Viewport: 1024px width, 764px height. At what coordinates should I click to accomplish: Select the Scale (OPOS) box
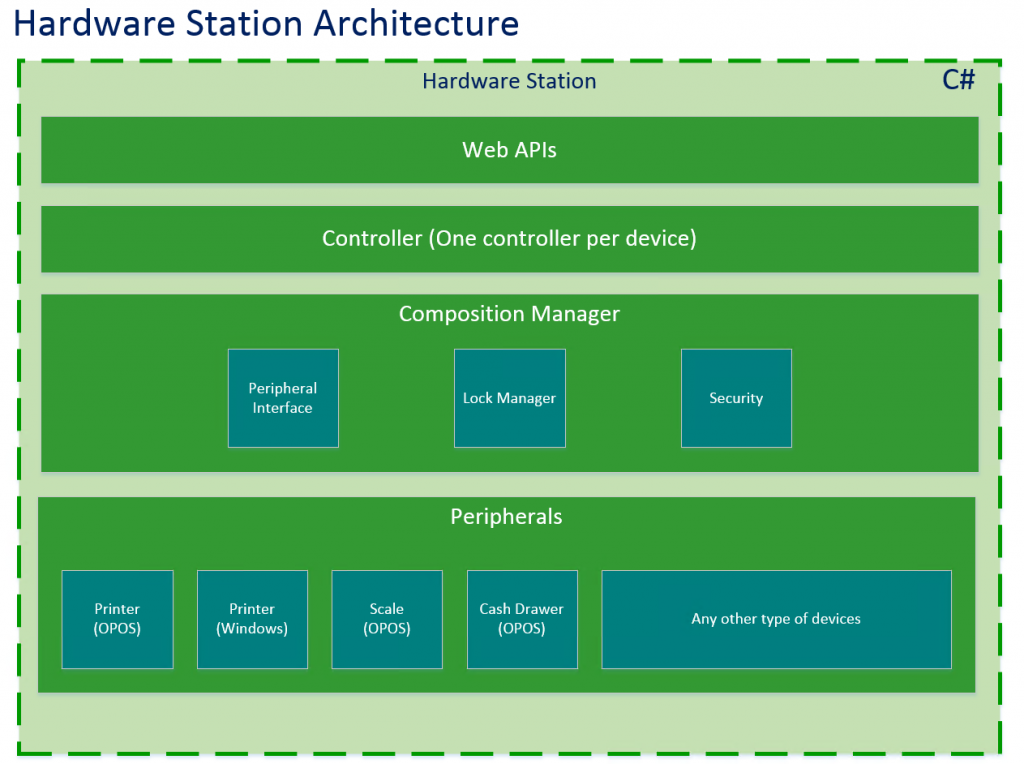click(x=387, y=619)
